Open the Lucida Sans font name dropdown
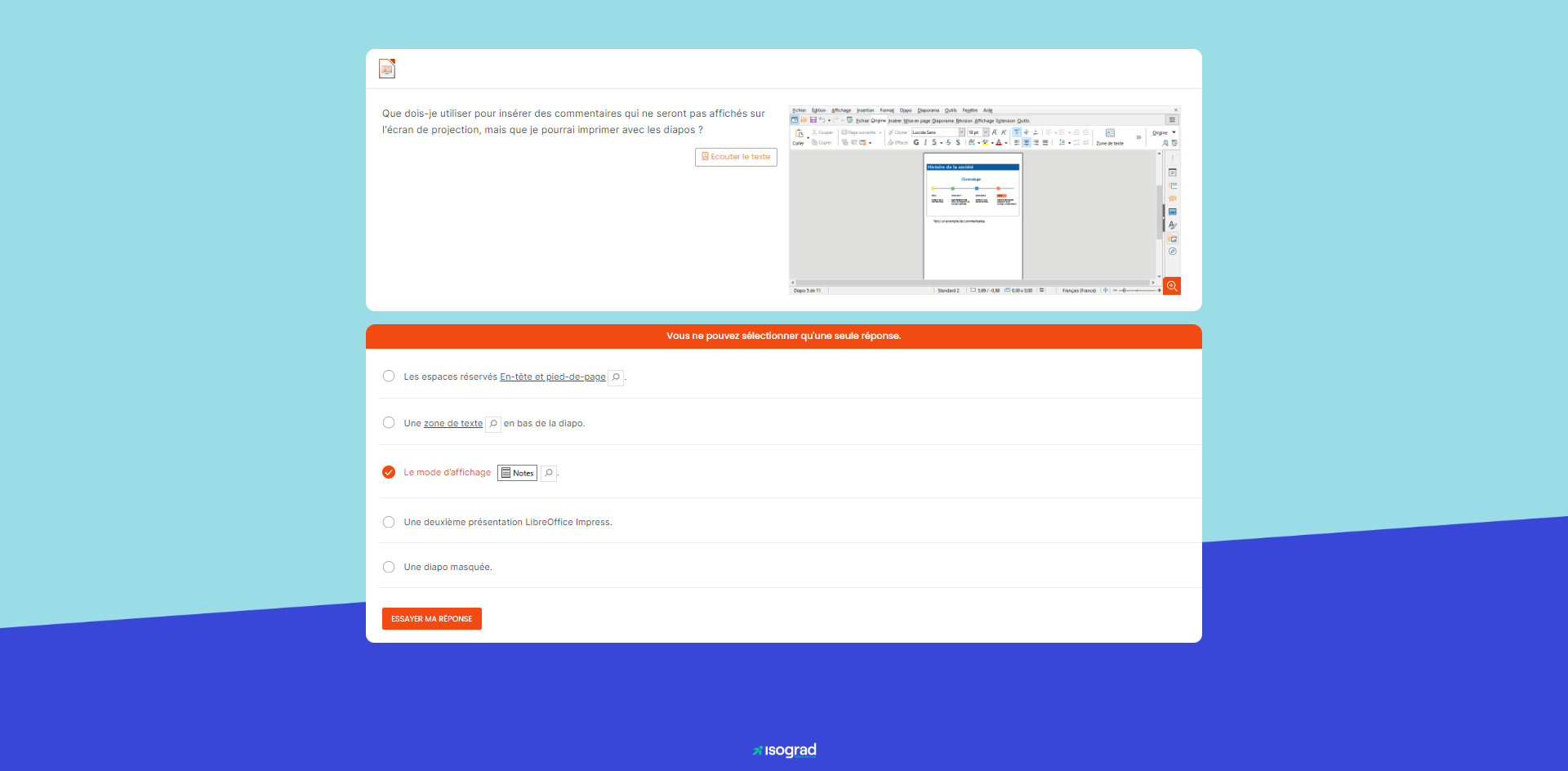Screen dimensions: 1568x771 coord(961,132)
